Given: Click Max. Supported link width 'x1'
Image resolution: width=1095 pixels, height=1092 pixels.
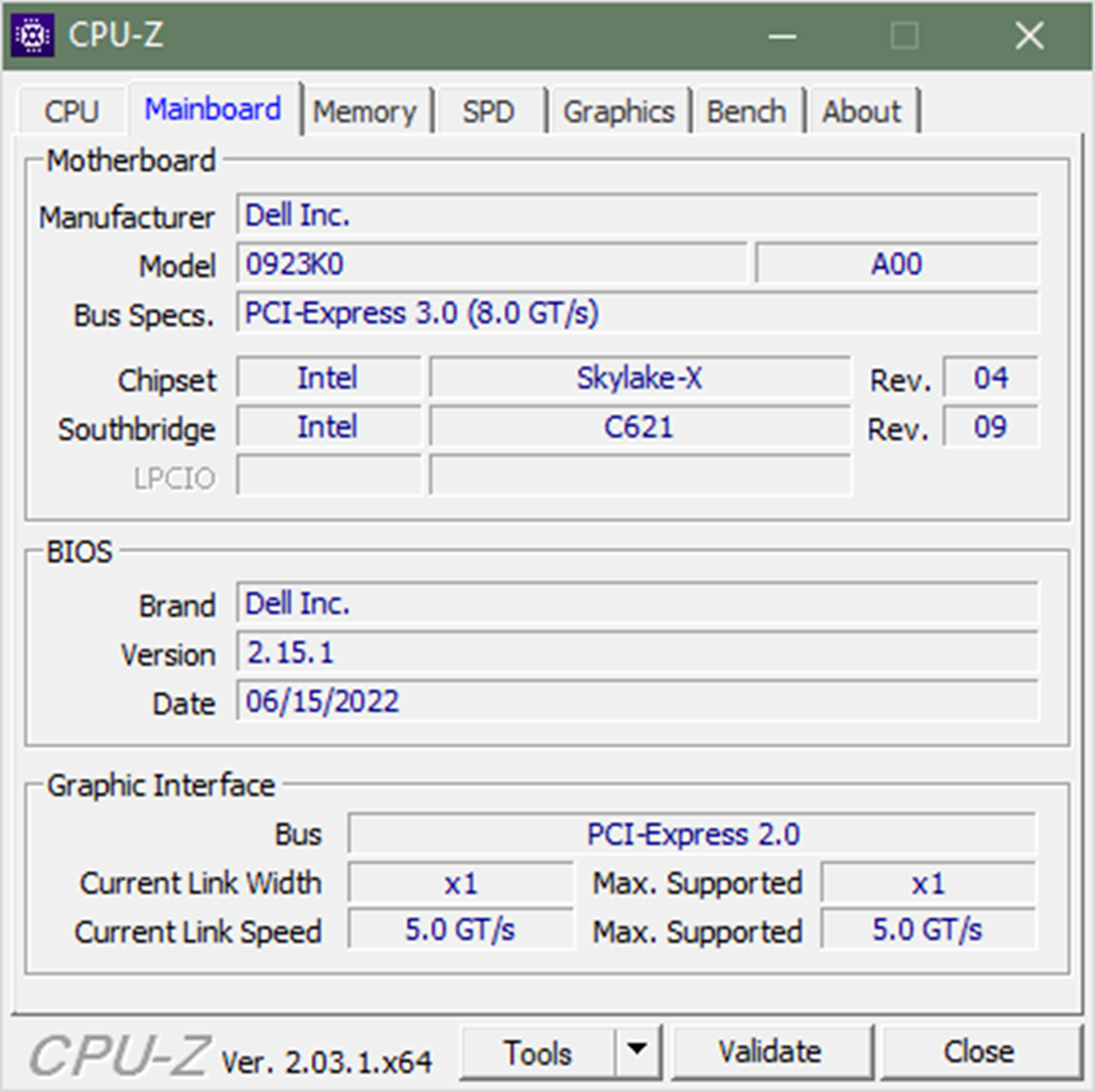Looking at the screenshot, I should 928,882.
